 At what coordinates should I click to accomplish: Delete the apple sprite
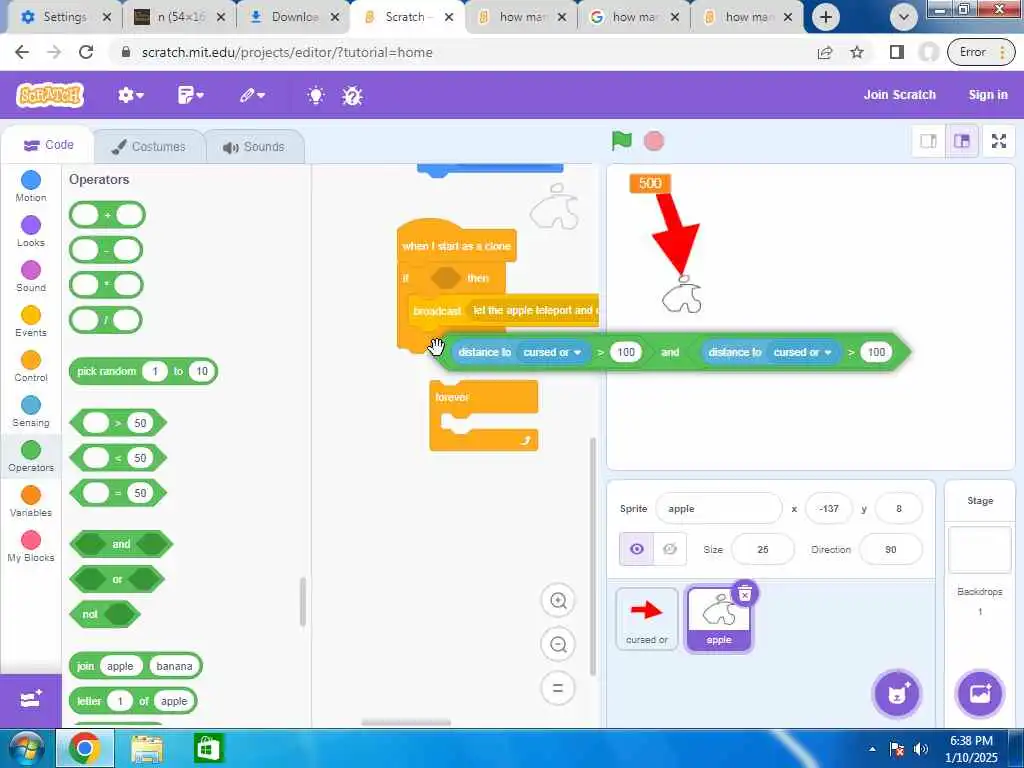click(744, 594)
